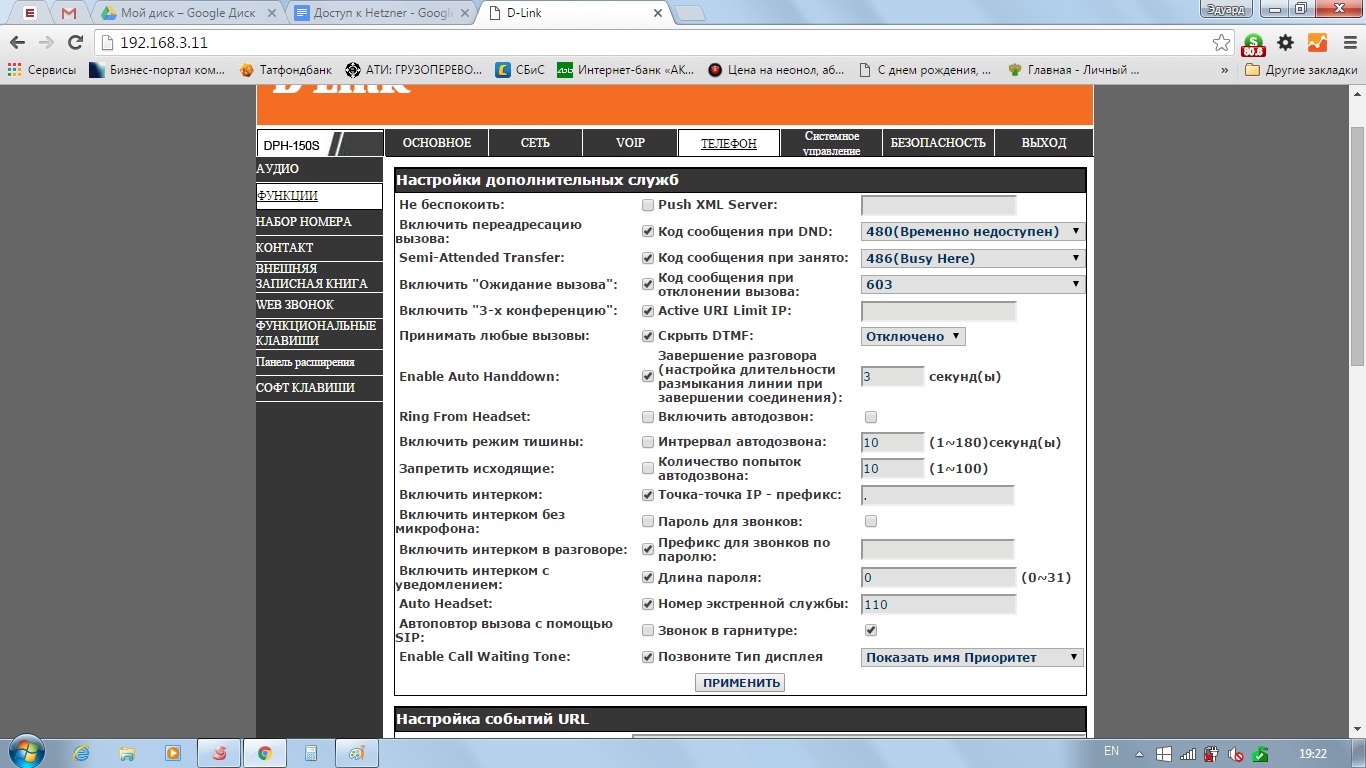
Task: Open the Скрыть DTMF dropdown
Action: click(x=913, y=336)
